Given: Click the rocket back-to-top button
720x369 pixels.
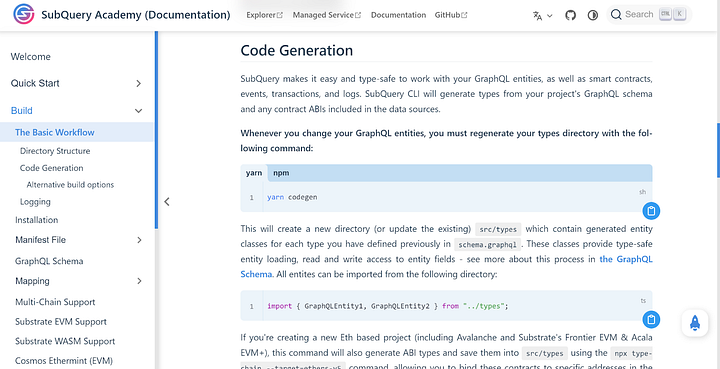Looking at the screenshot, I should [x=695, y=323].
